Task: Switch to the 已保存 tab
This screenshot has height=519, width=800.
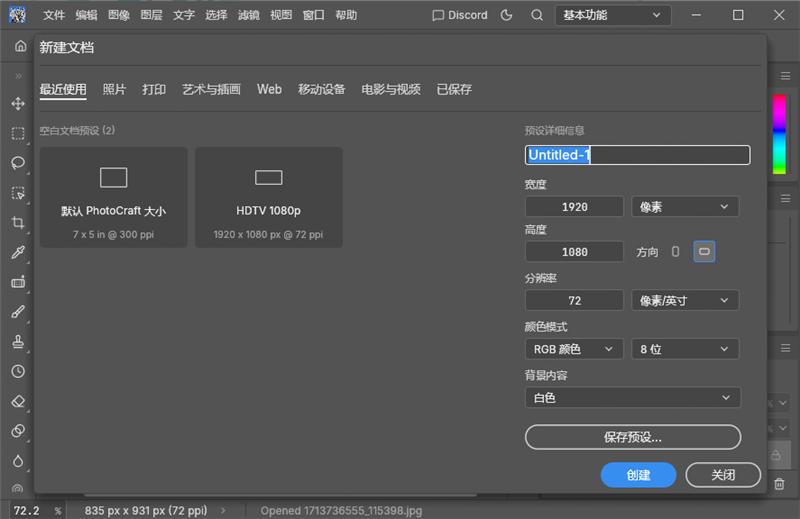Action: 454,89
